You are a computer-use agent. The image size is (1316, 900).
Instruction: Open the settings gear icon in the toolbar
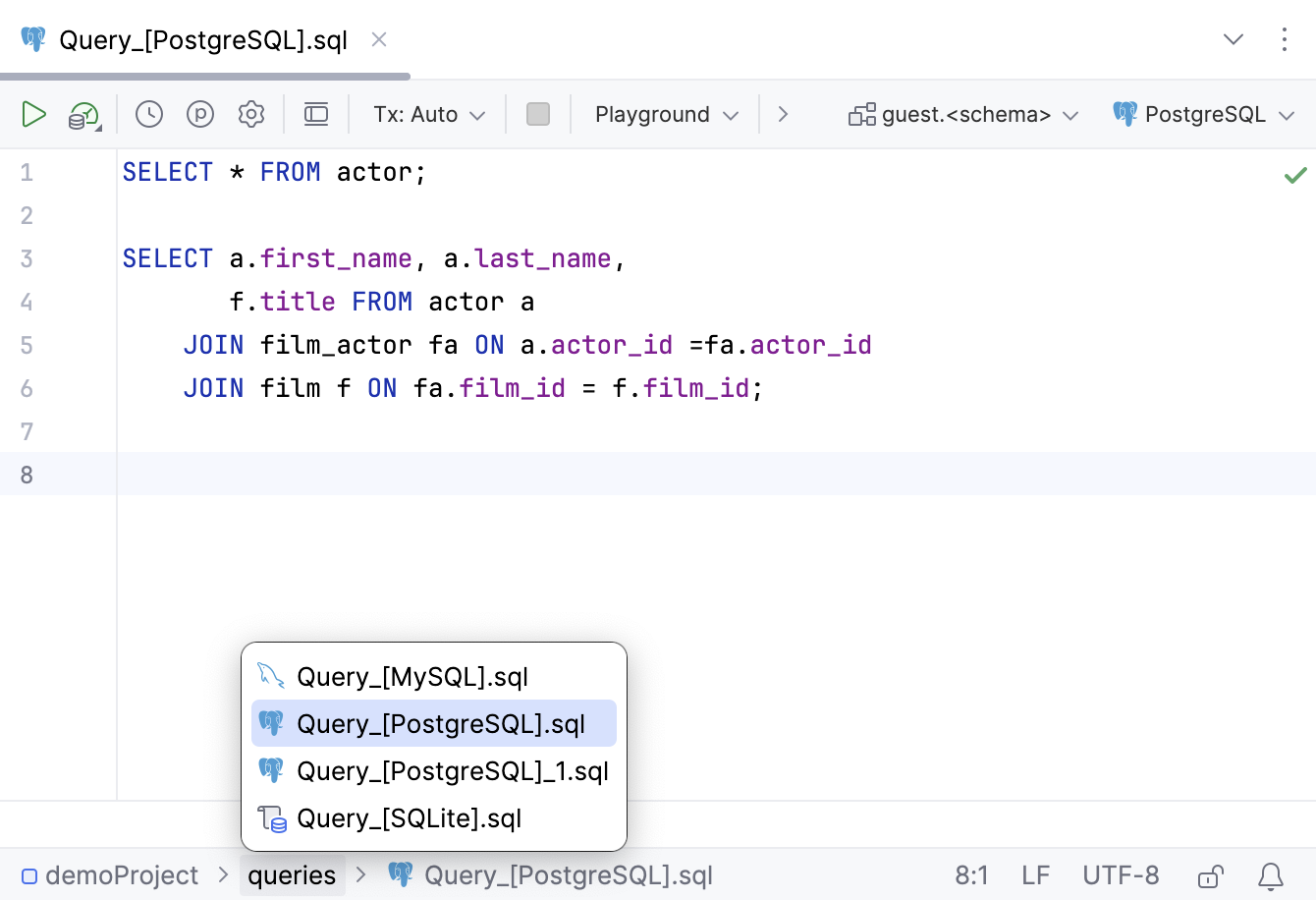[251, 114]
